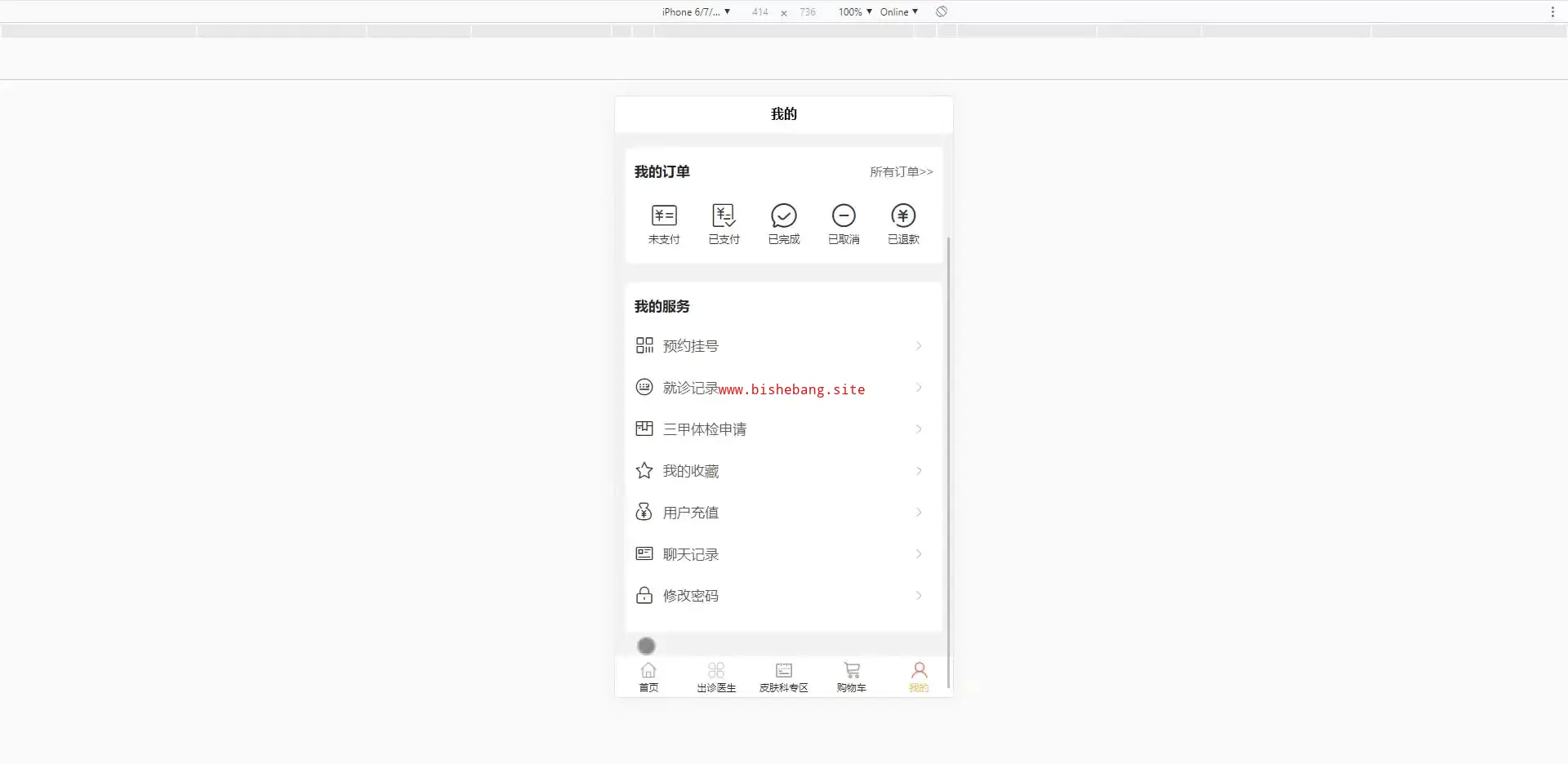Open the 100% zoom dropdown
Screen dimensions: 1568x764
[855, 11]
